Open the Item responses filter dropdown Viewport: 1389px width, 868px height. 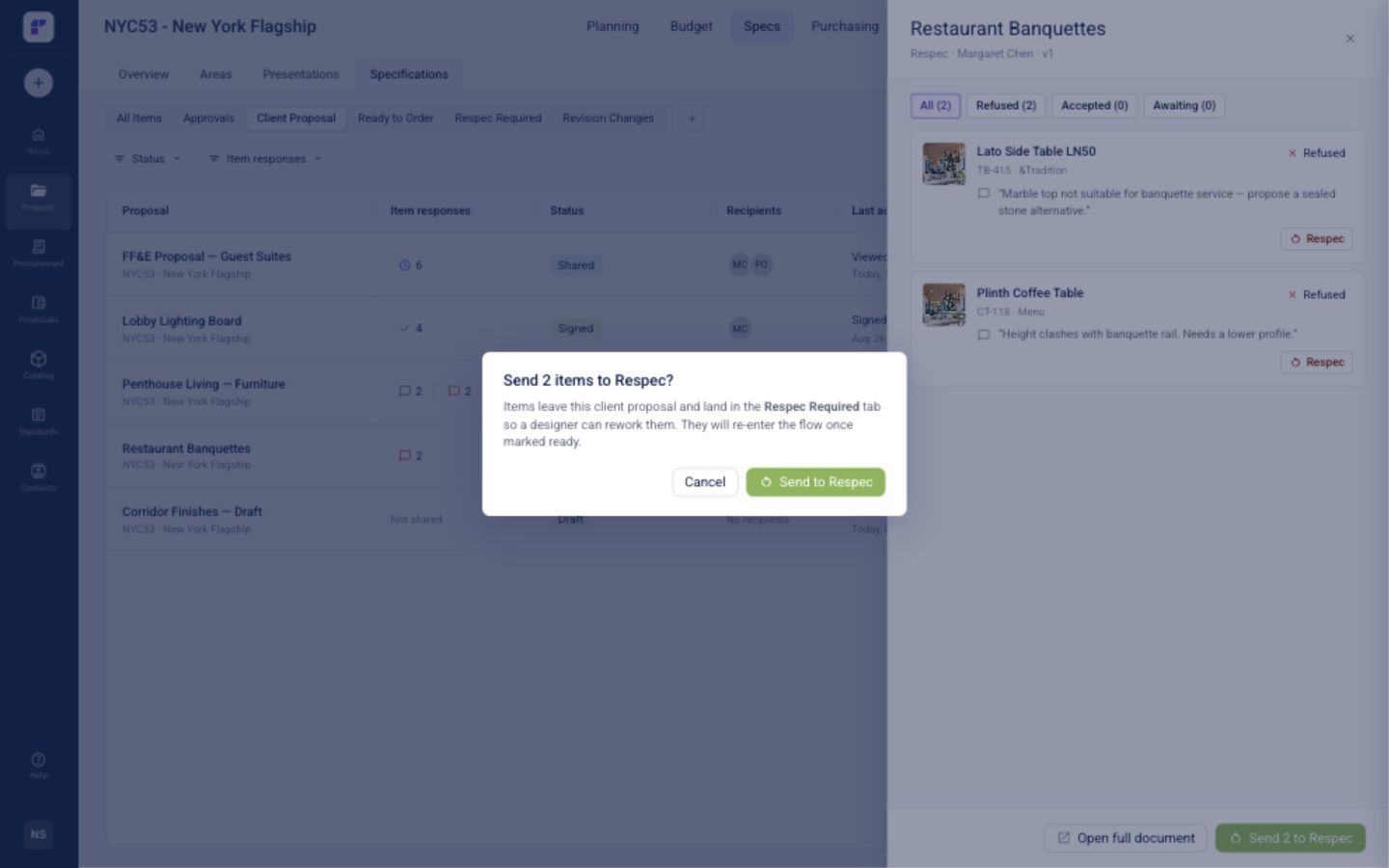tap(265, 158)
